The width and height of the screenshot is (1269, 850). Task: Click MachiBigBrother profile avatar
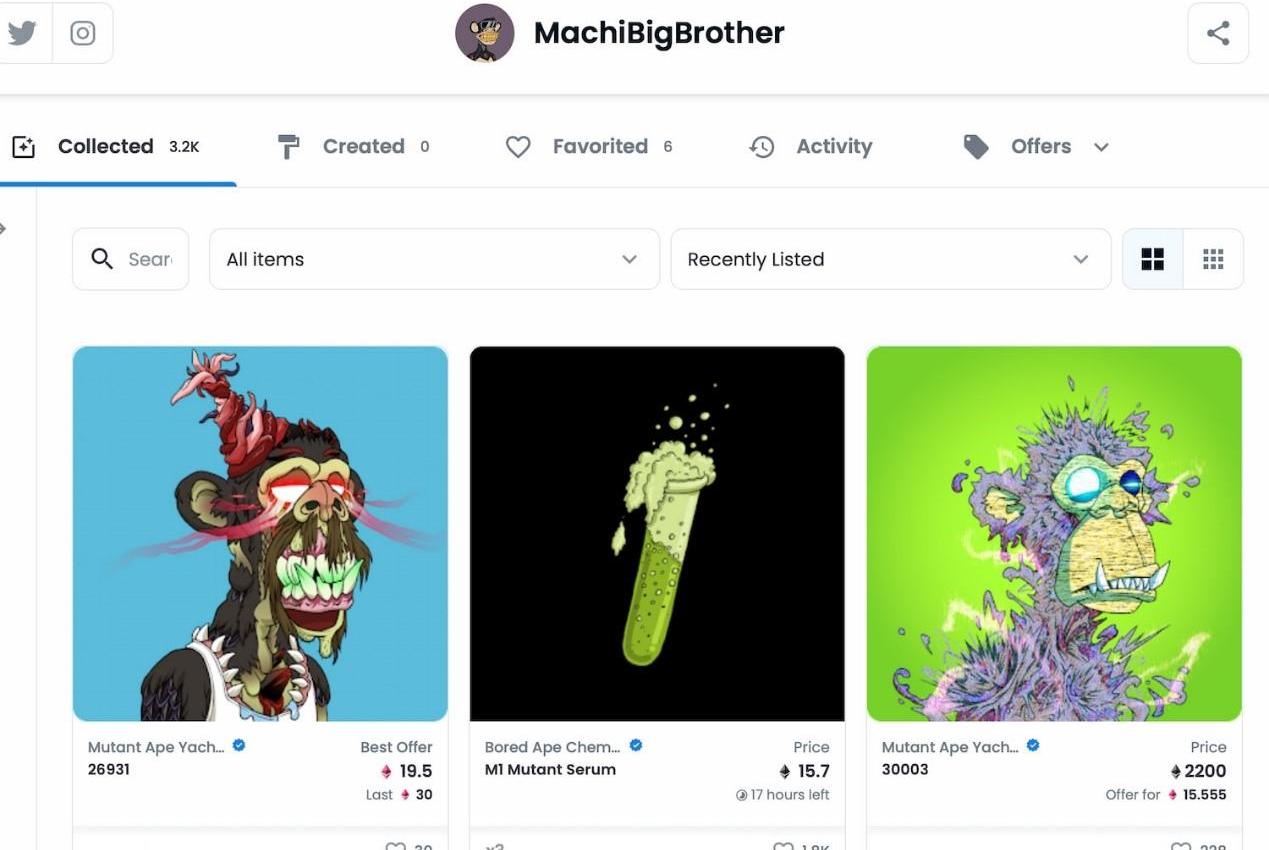click(485, 33)
